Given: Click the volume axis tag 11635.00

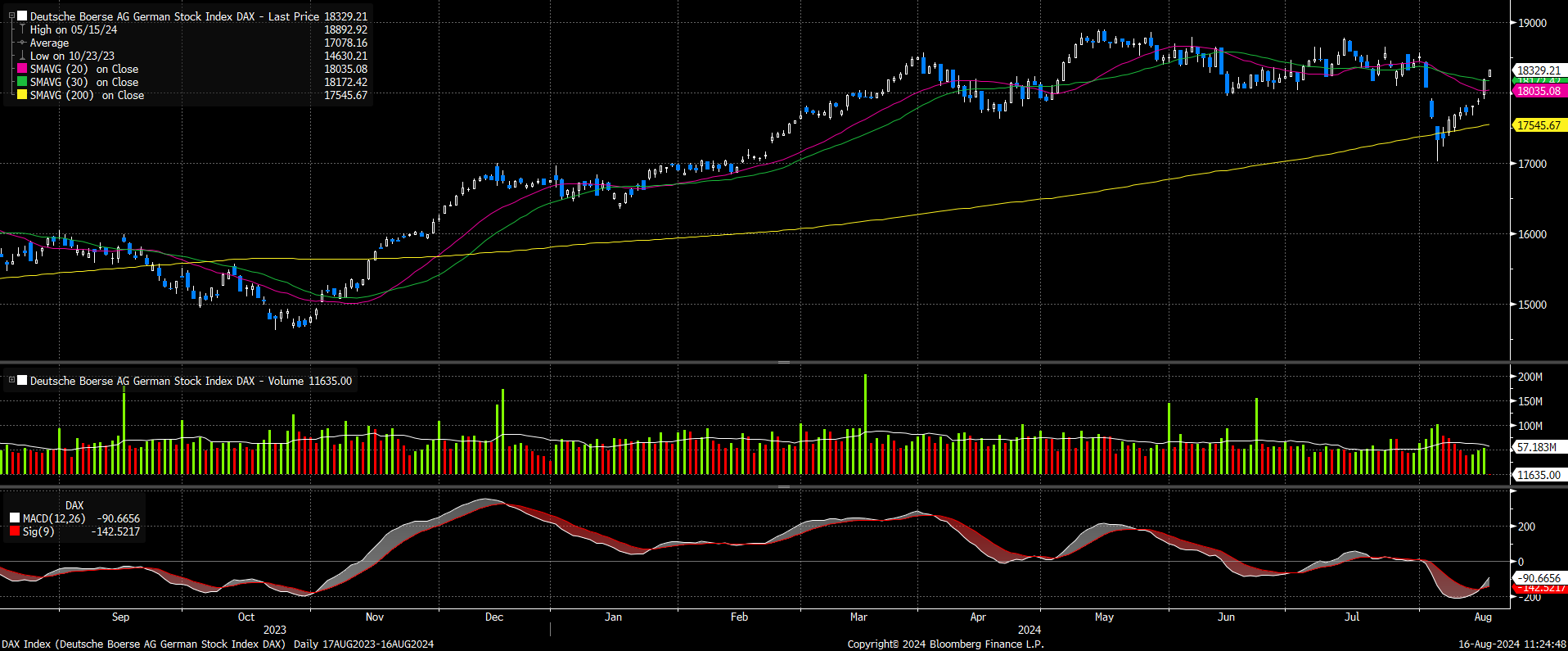Looking at the screenshot, I should 1539,475.
